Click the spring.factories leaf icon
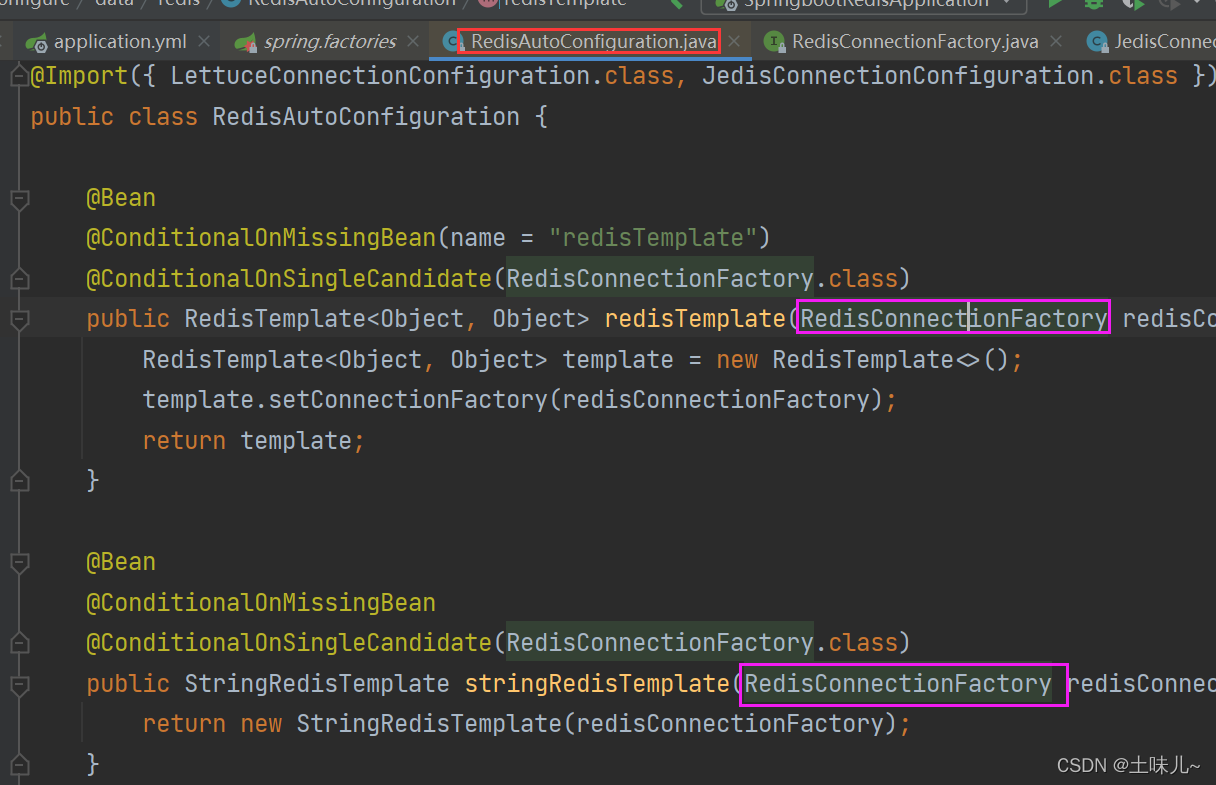1216x785 pixels. [x=245, y=43]
